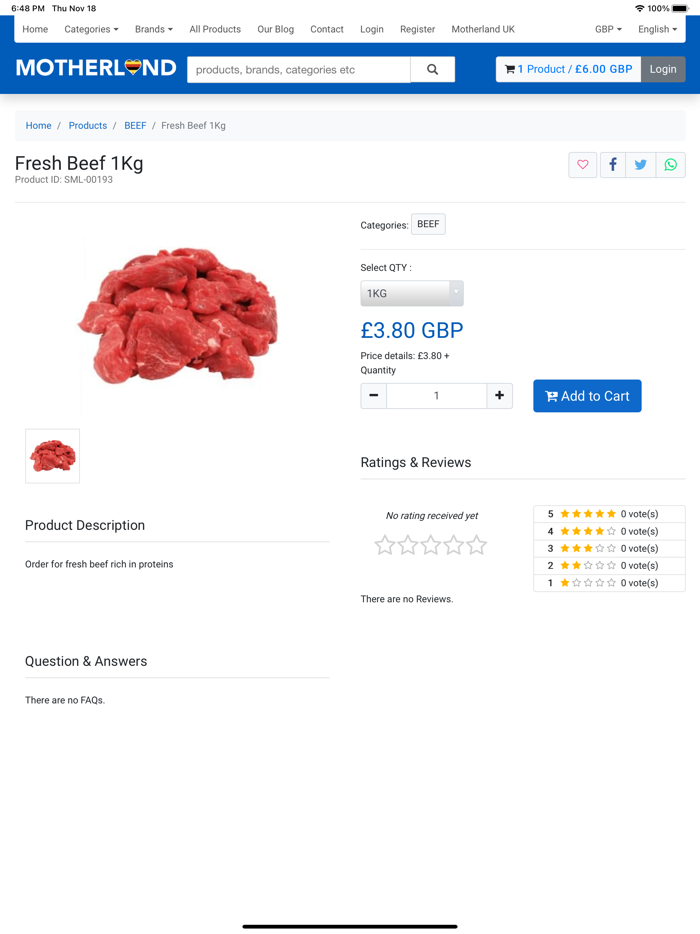Decrease quantity with minus button
Screen dimensions: 700x934
coord(374,396)
